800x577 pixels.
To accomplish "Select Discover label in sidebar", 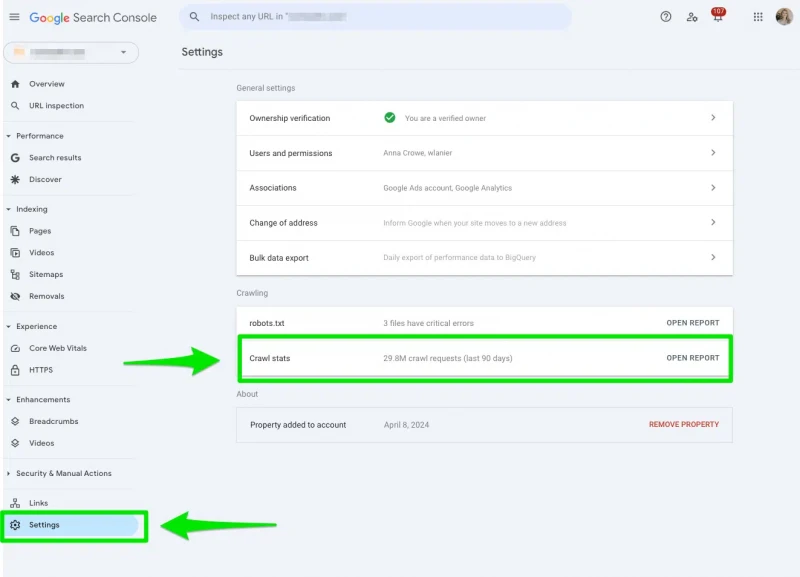I will tap(45, 180).
